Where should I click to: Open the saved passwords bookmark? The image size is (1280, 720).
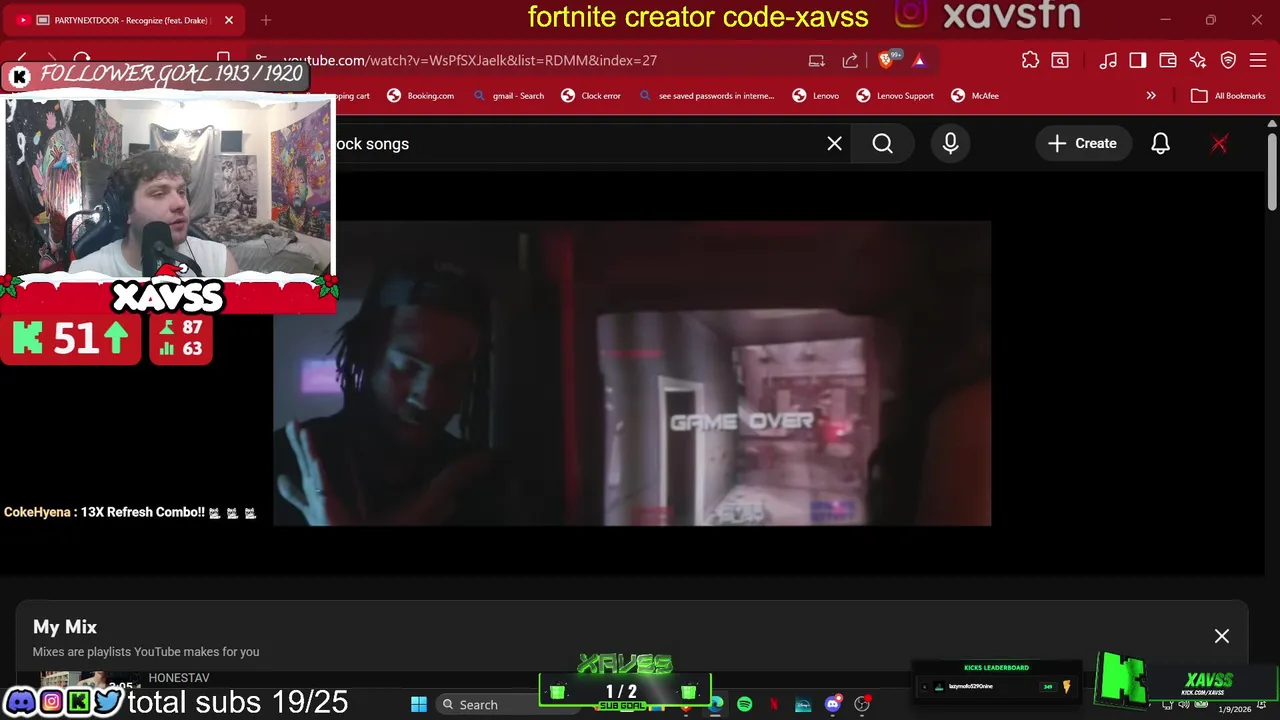[706, 96]
